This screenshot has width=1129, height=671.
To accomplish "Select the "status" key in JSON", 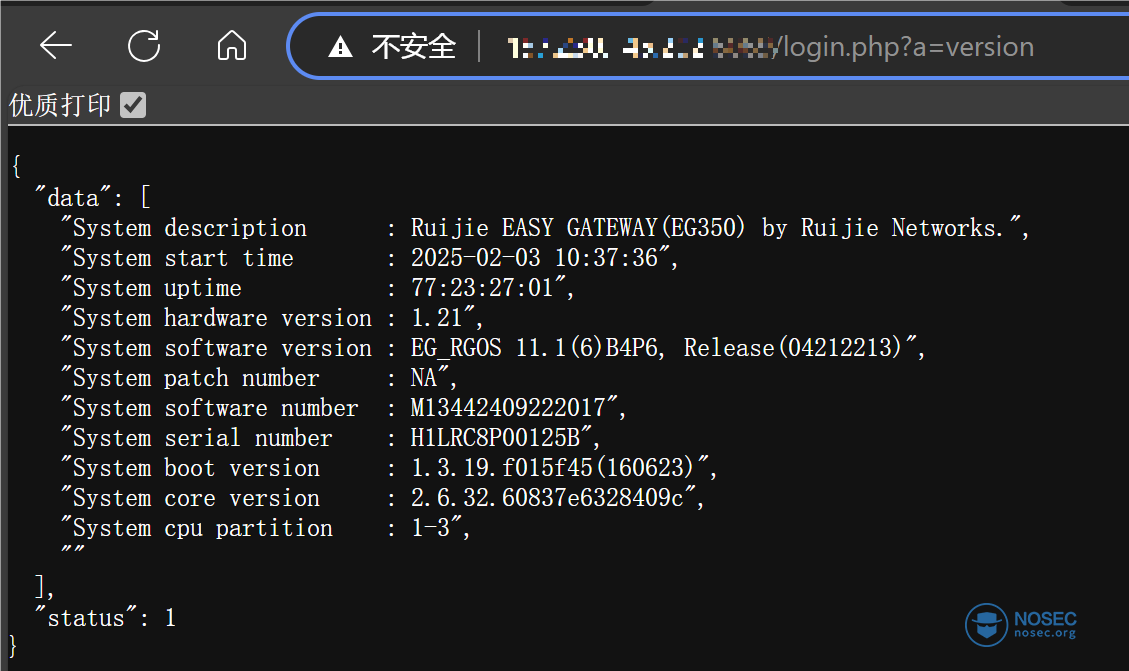I will (x=86, y=618).
